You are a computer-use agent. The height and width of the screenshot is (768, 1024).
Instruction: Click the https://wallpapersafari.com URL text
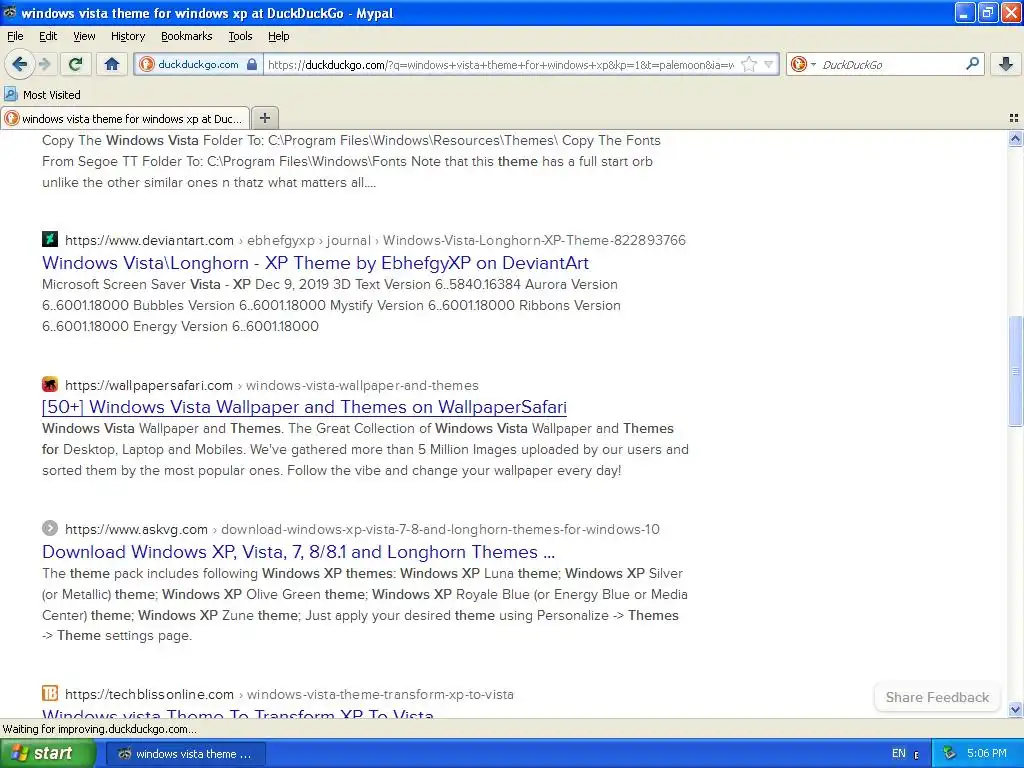[x=149, y=385]
